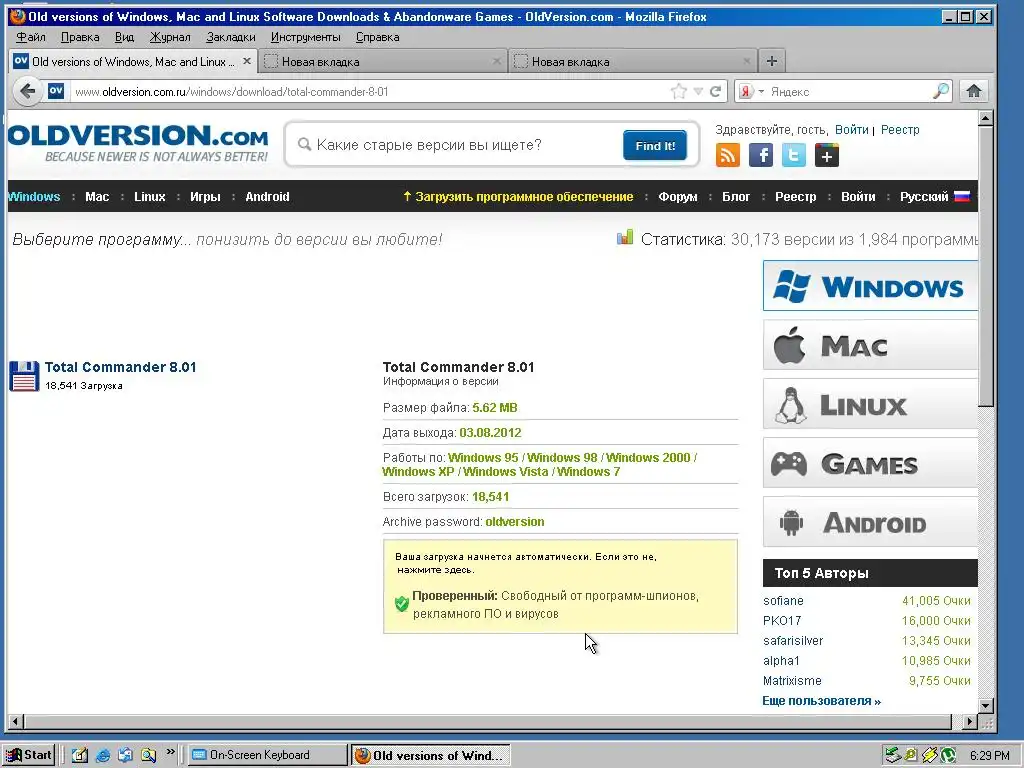Open the Блог link

736,197
